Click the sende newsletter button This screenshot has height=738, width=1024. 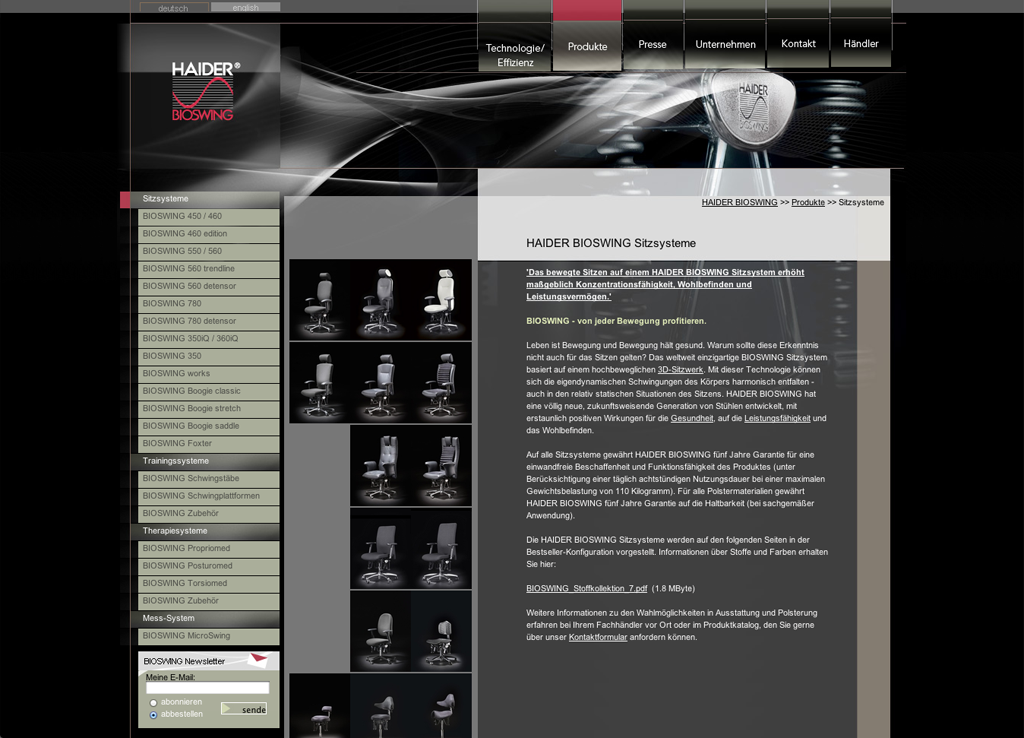[244, 709]
